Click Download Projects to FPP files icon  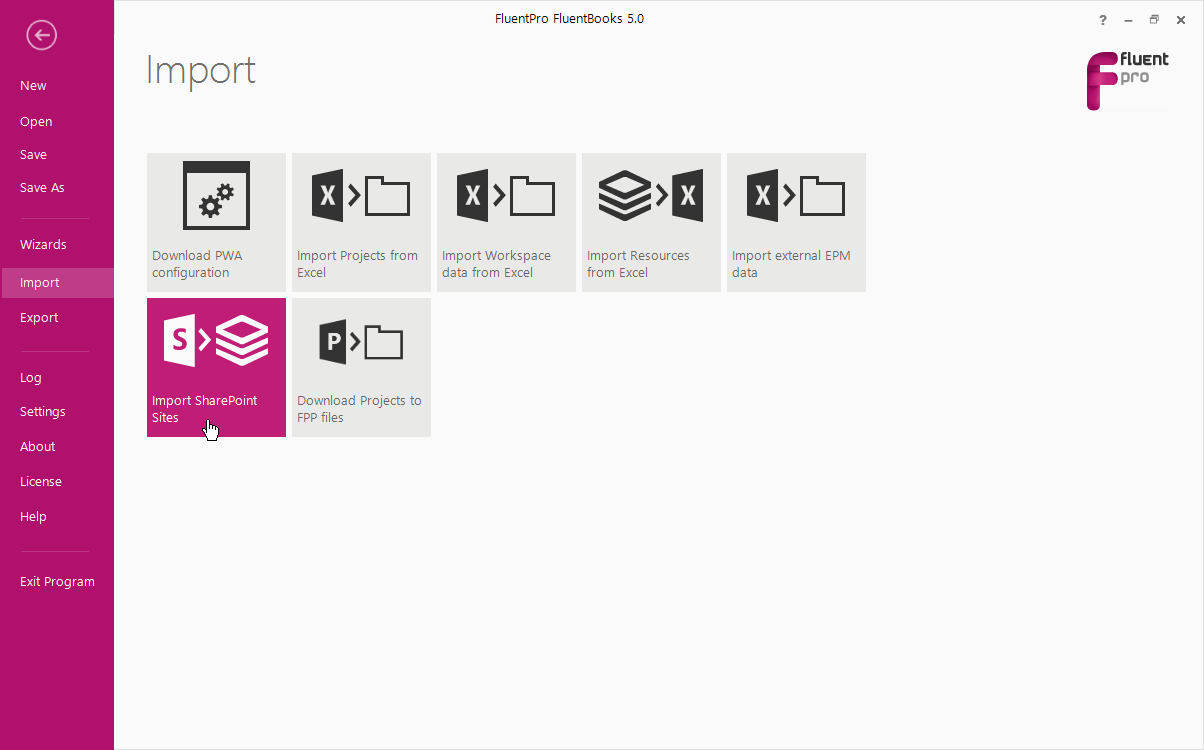pos(361,340)
